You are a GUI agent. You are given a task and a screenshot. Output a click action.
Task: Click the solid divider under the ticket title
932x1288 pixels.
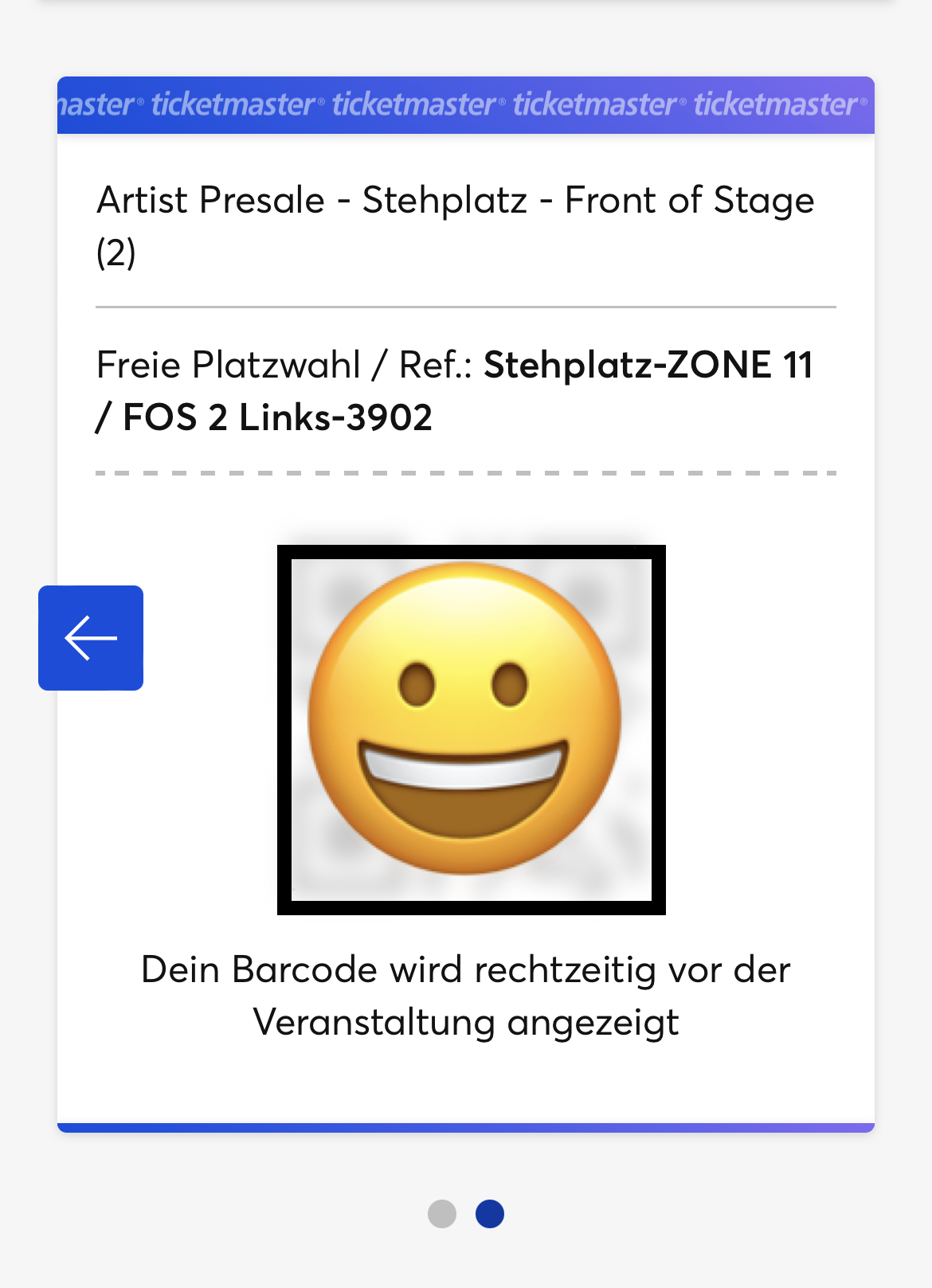466,307
